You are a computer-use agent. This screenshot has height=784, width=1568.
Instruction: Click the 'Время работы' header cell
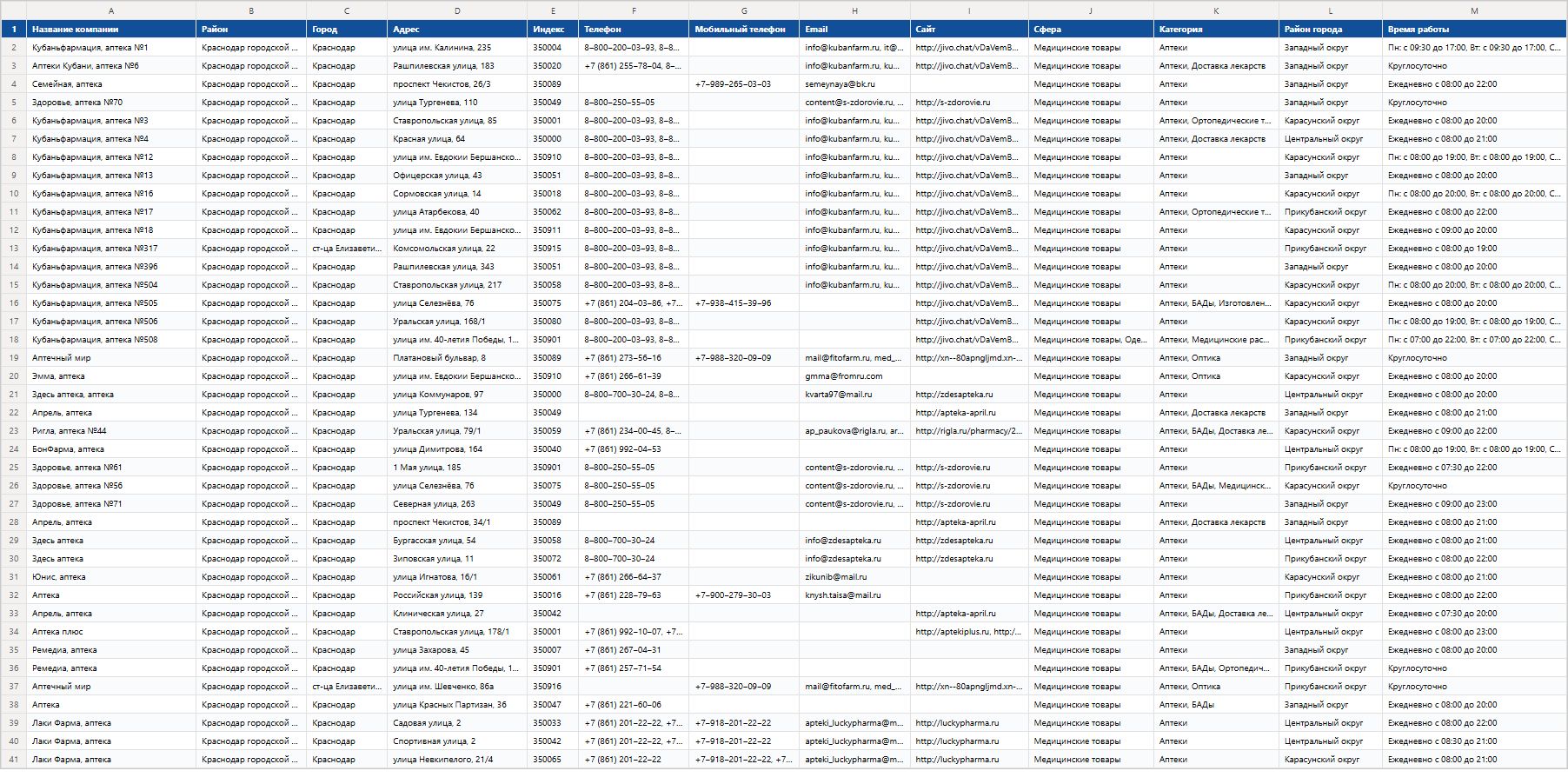click(x=1475, y=30)
